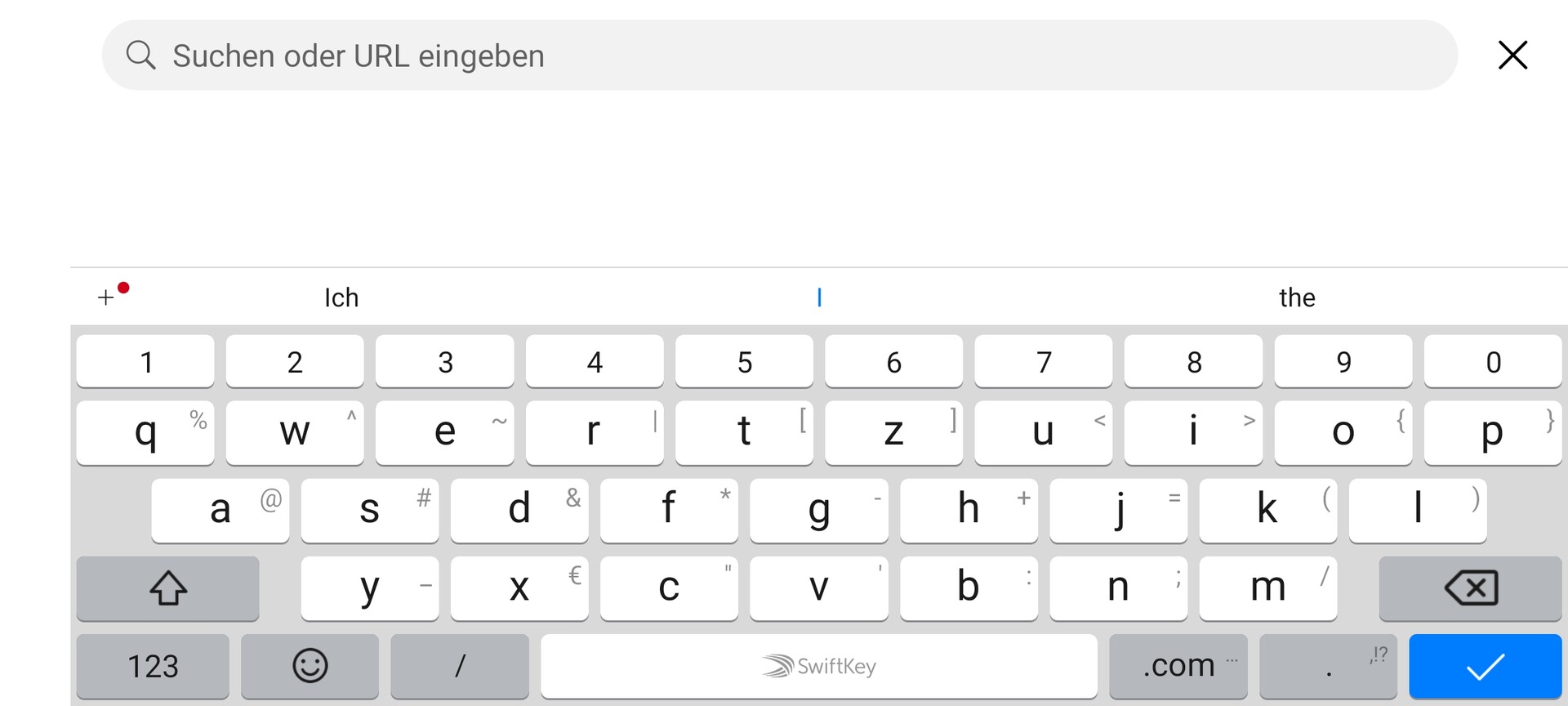Image resolution: width=1568 pixels, height=706 pixels.
Task: Insert the .com shortcut
Action: coord(1178,666)
